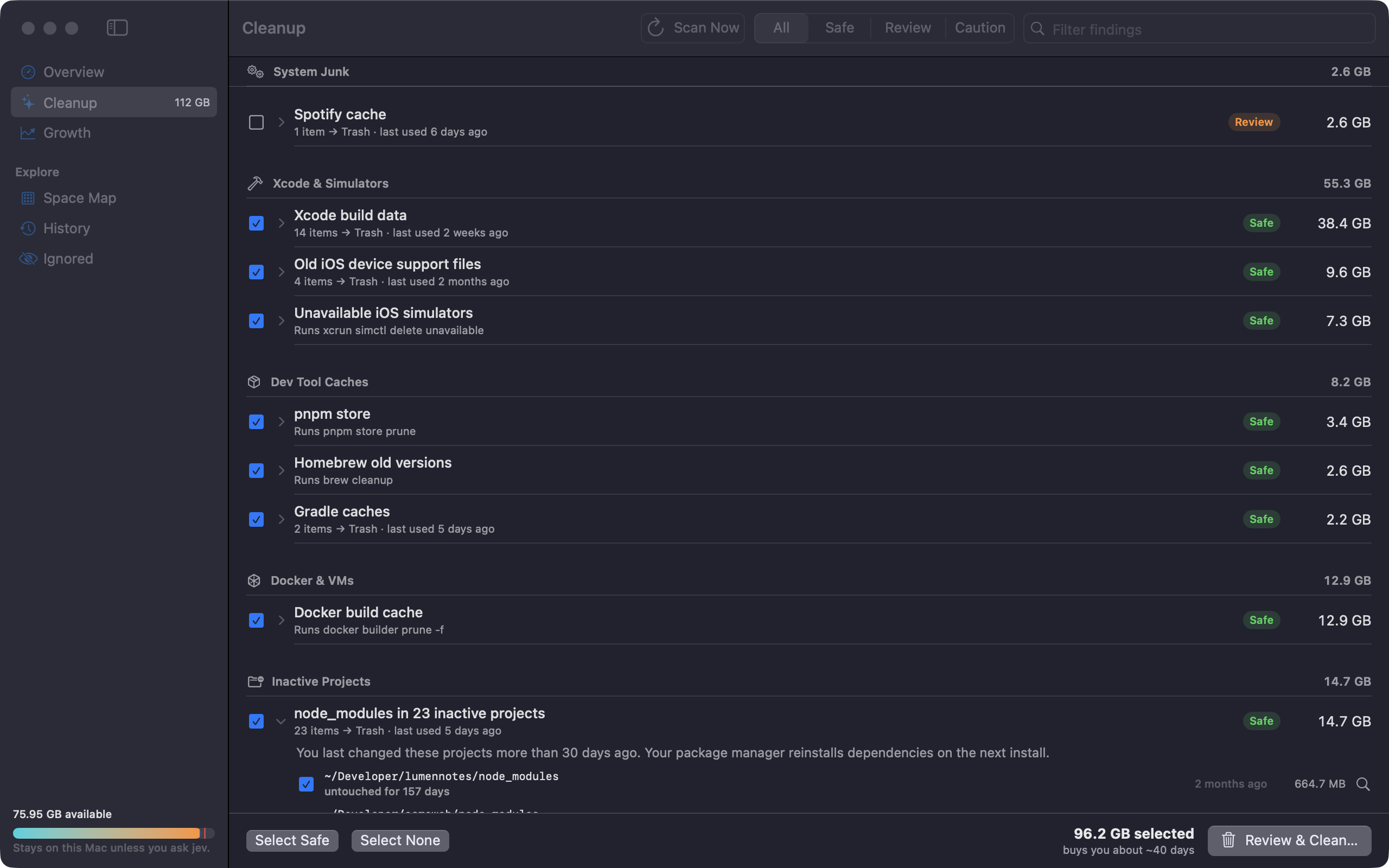Click the search magnifier in filter field
Viewport: 1389px width, 868px height.
click(1037, 29)
